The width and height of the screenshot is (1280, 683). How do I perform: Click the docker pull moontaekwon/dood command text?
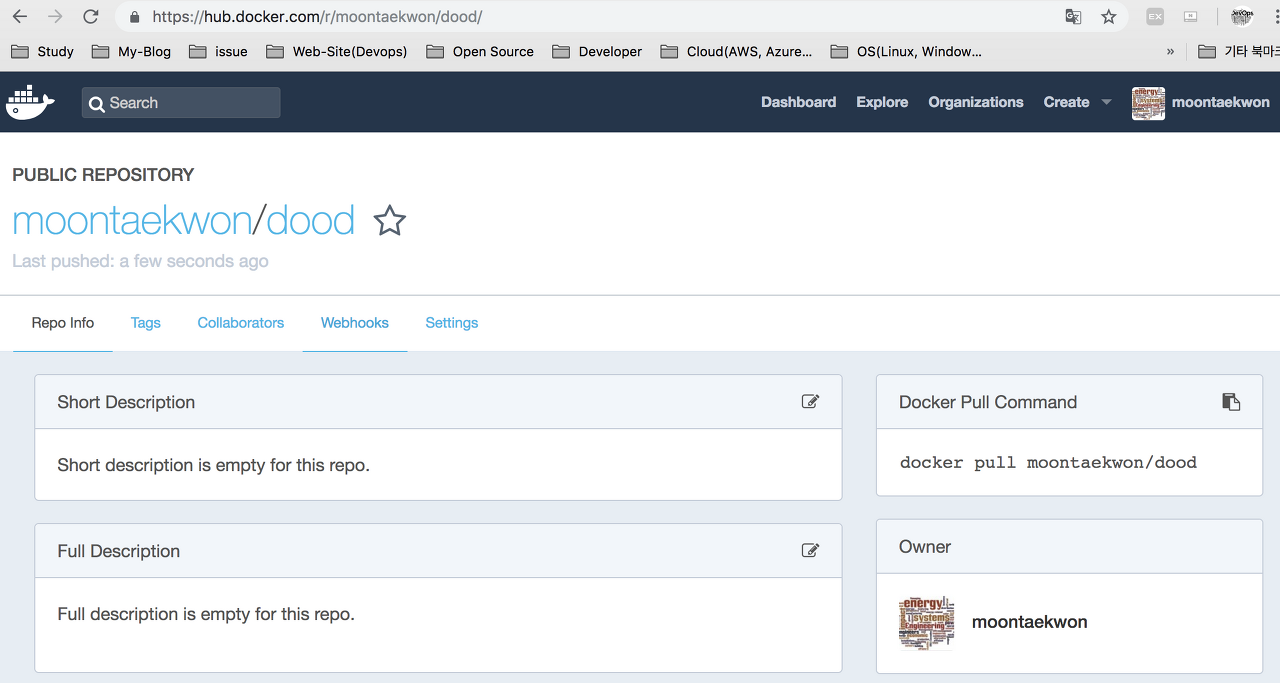(1048, 463)
